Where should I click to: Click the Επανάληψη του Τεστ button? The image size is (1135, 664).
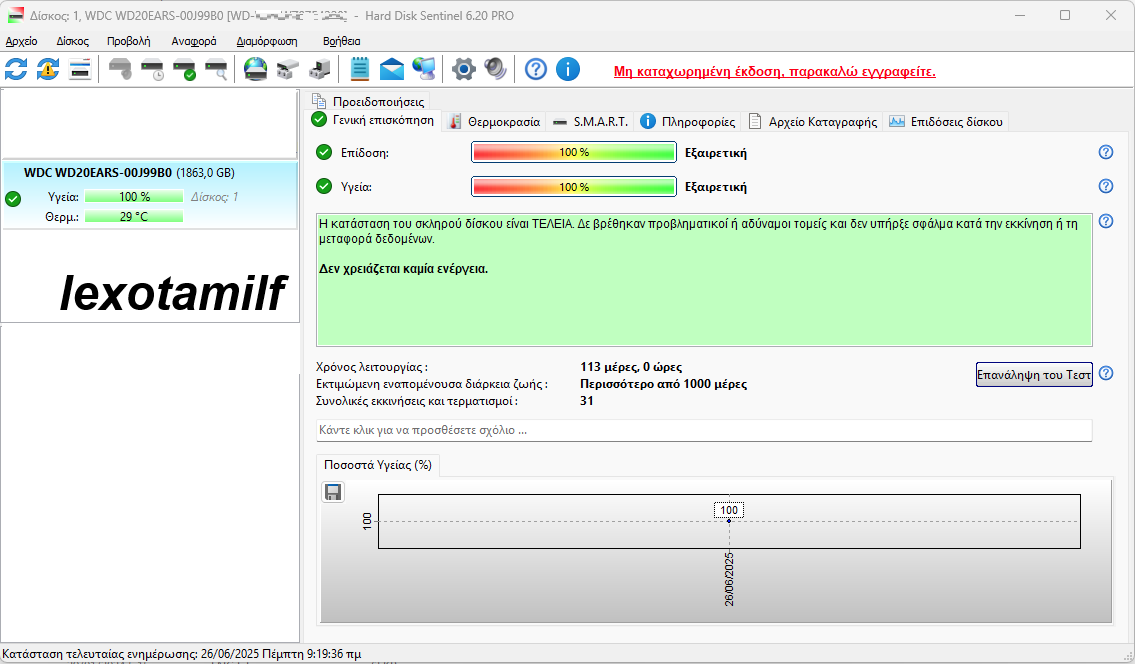tap(1034, 374)
